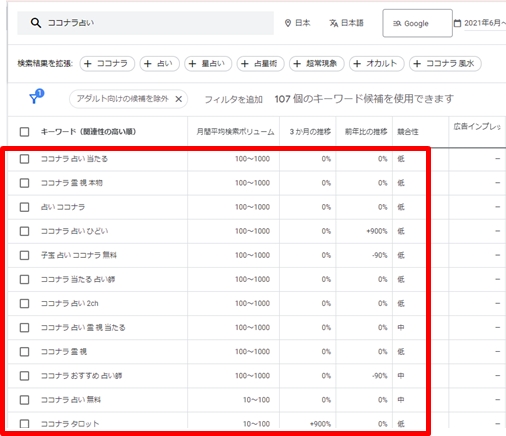Image resolution: width=506 pixels, height=436 pixels.
Task: Check the ココナラ タロット row
Action: (24, 424)
